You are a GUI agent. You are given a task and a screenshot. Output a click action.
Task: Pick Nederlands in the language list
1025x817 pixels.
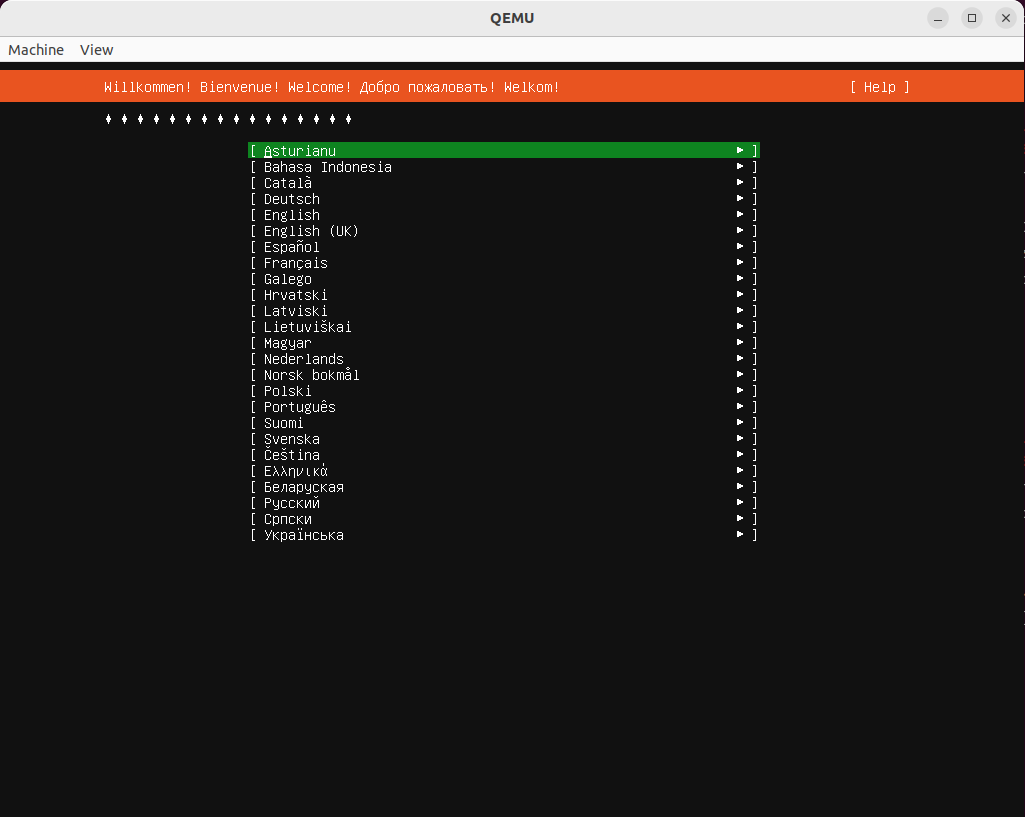[x=303, y=359]
